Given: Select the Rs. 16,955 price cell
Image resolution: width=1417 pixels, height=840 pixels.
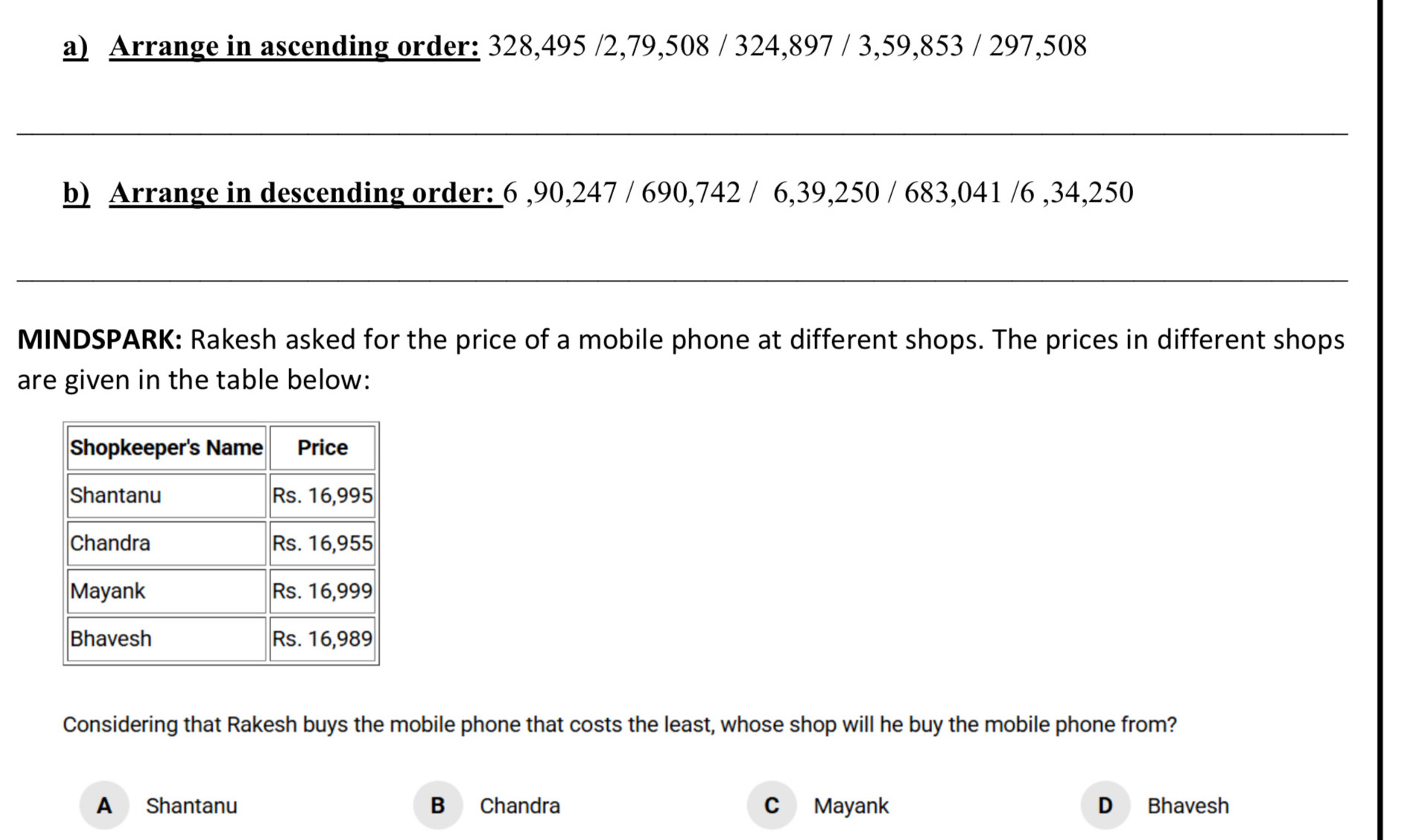Looking at the screenshot, I should (x=322, y=543).
